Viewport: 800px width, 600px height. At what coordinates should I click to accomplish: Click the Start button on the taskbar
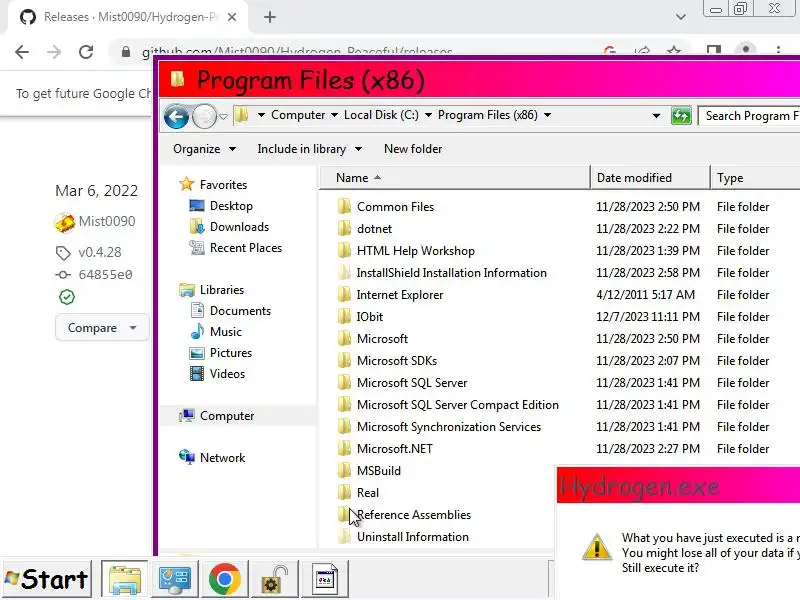(x=46, y=579)
